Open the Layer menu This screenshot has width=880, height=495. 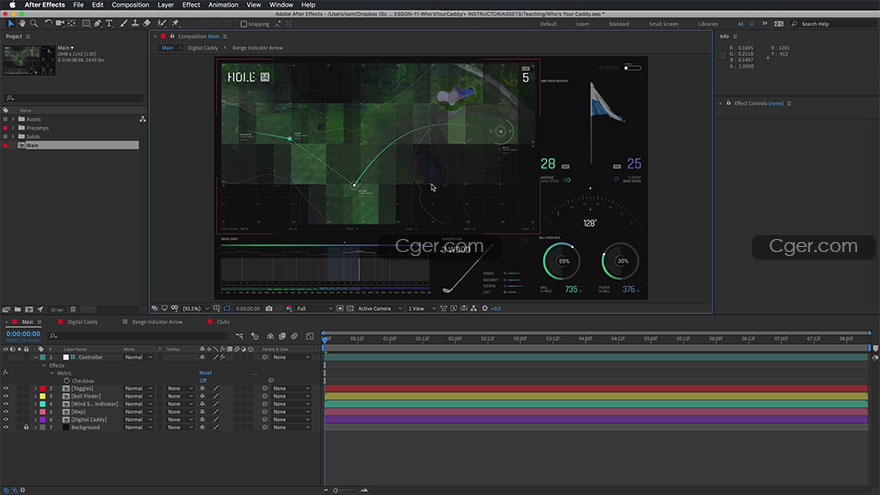(x=165, y=4)
